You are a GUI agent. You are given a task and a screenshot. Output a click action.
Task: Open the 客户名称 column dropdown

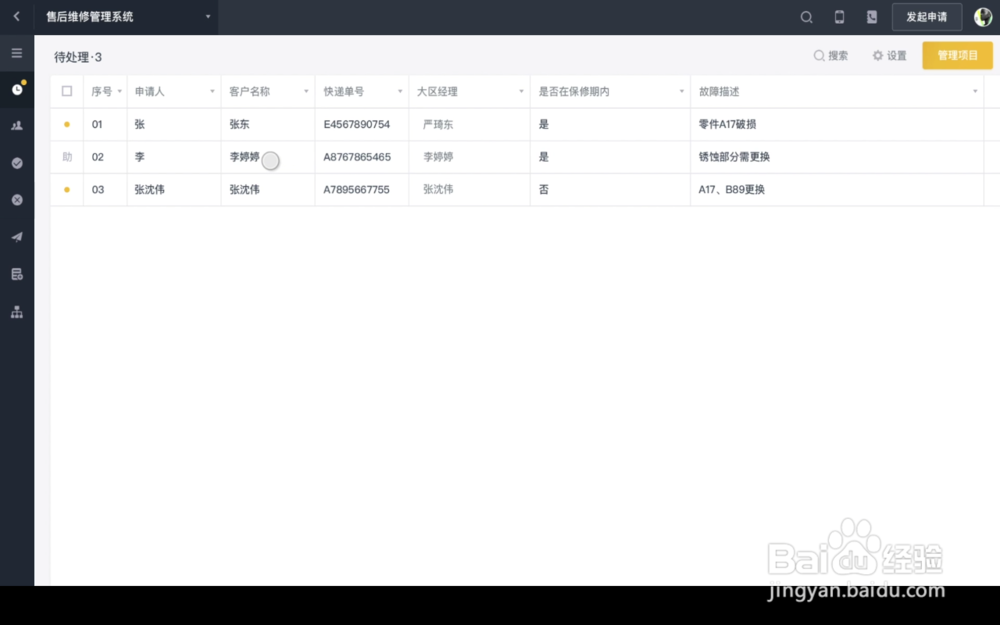[306, 91]
